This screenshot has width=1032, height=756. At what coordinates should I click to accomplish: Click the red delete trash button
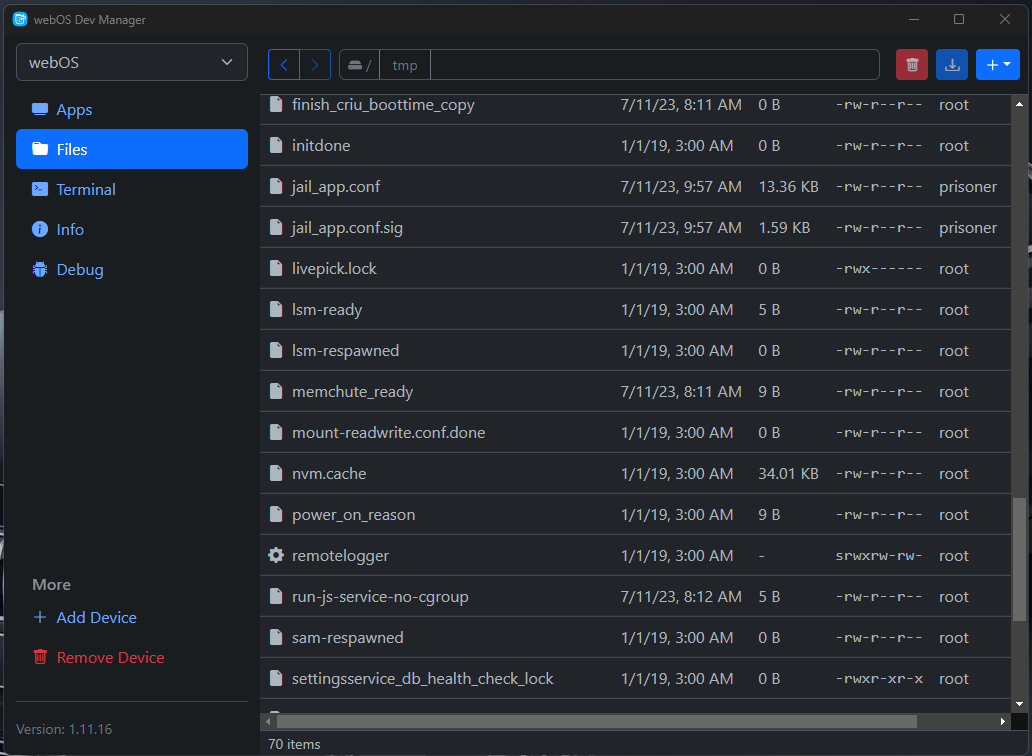click(x=911, y=65)
